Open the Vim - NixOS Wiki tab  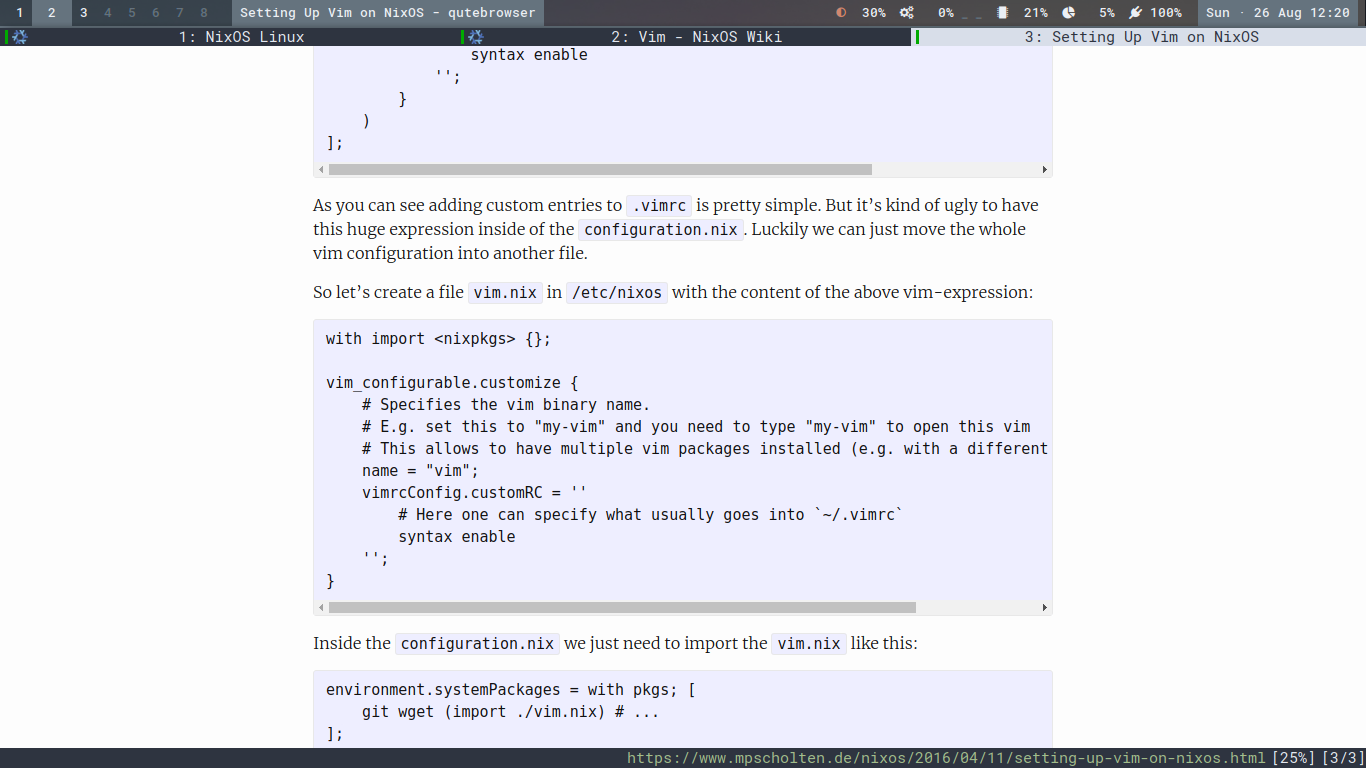point(696,37)
